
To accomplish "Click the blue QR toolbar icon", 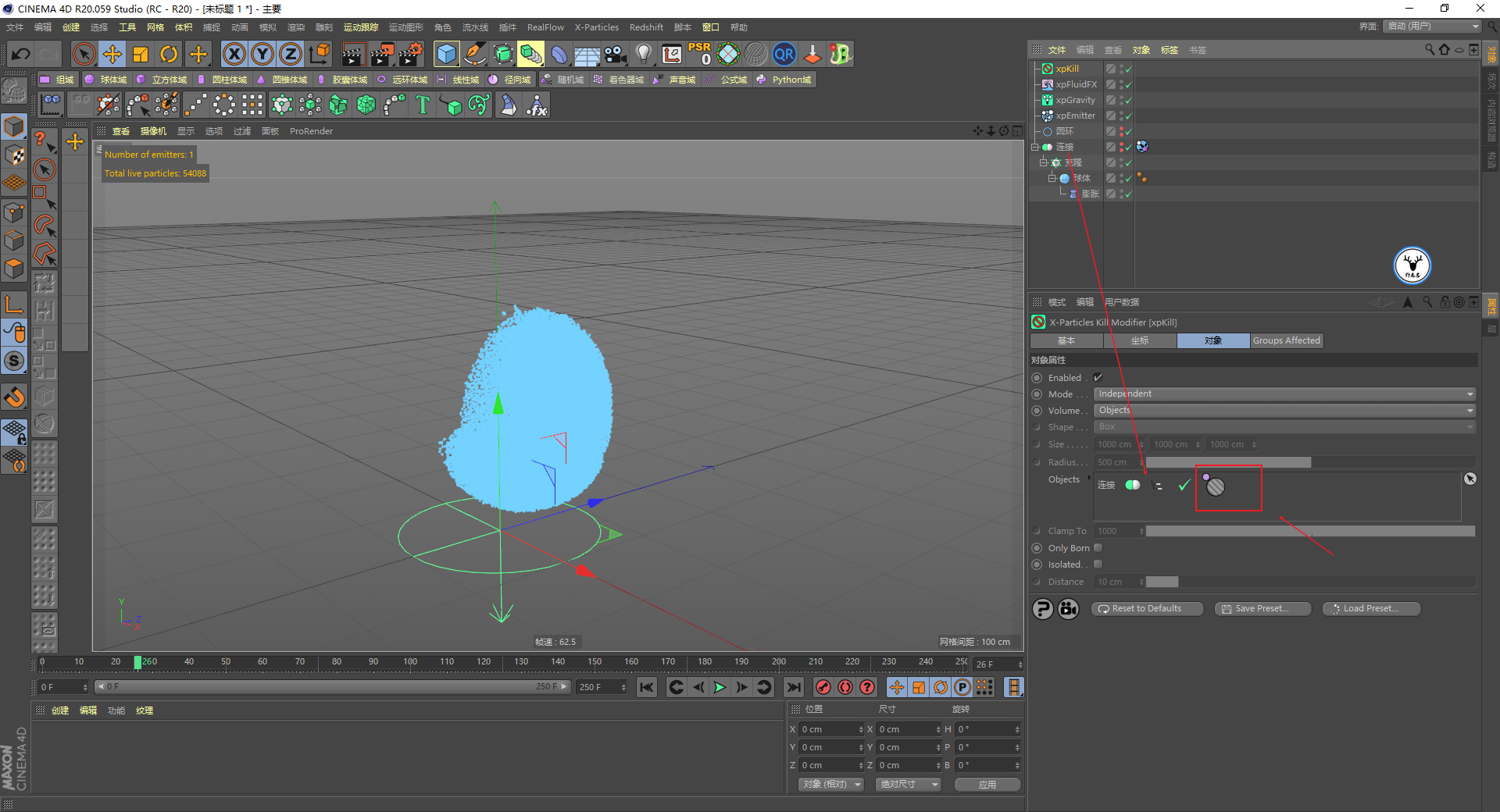I will pos(784,54).
